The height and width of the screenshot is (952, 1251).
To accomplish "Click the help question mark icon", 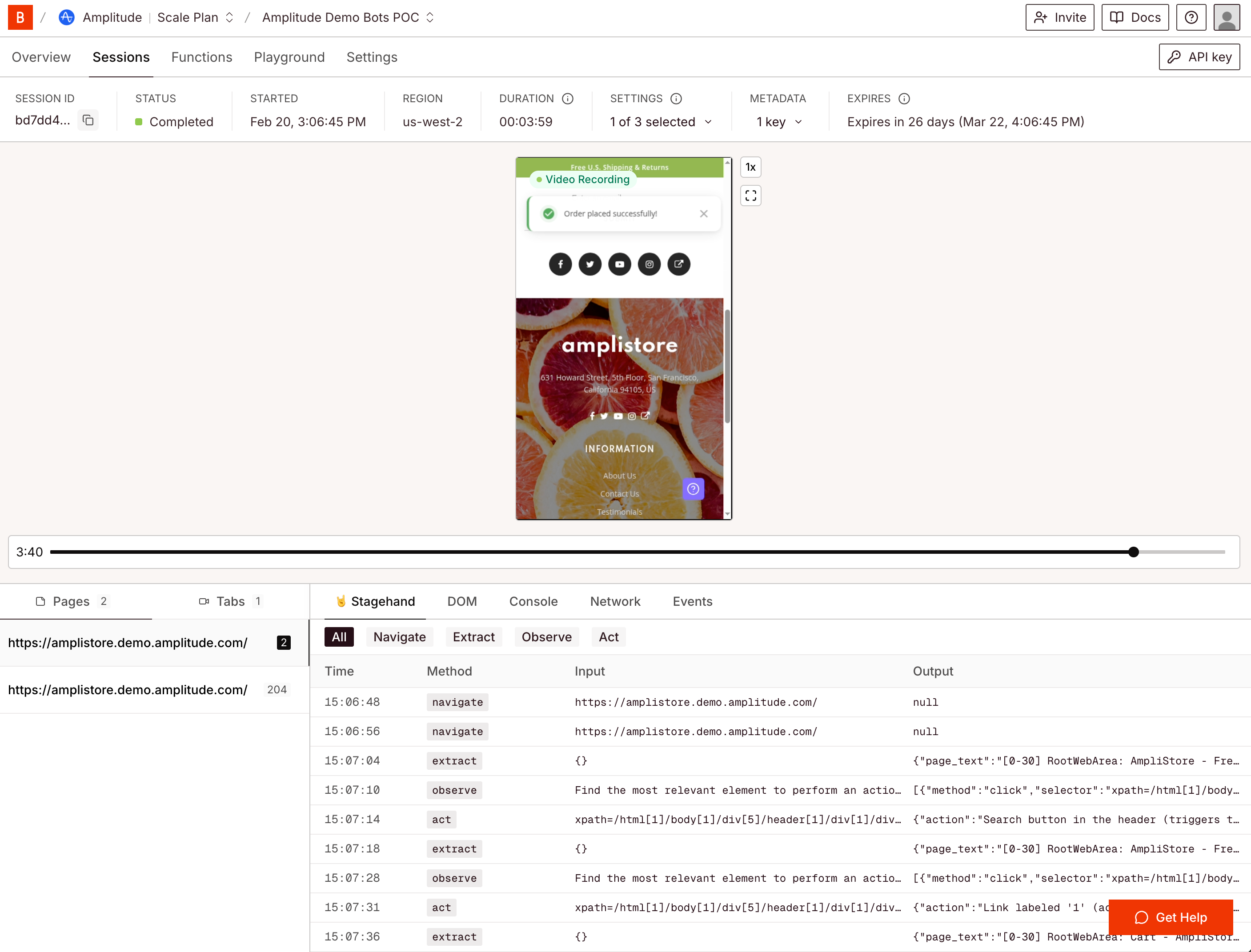I will pyautogui.click(x=1191, y=18).
